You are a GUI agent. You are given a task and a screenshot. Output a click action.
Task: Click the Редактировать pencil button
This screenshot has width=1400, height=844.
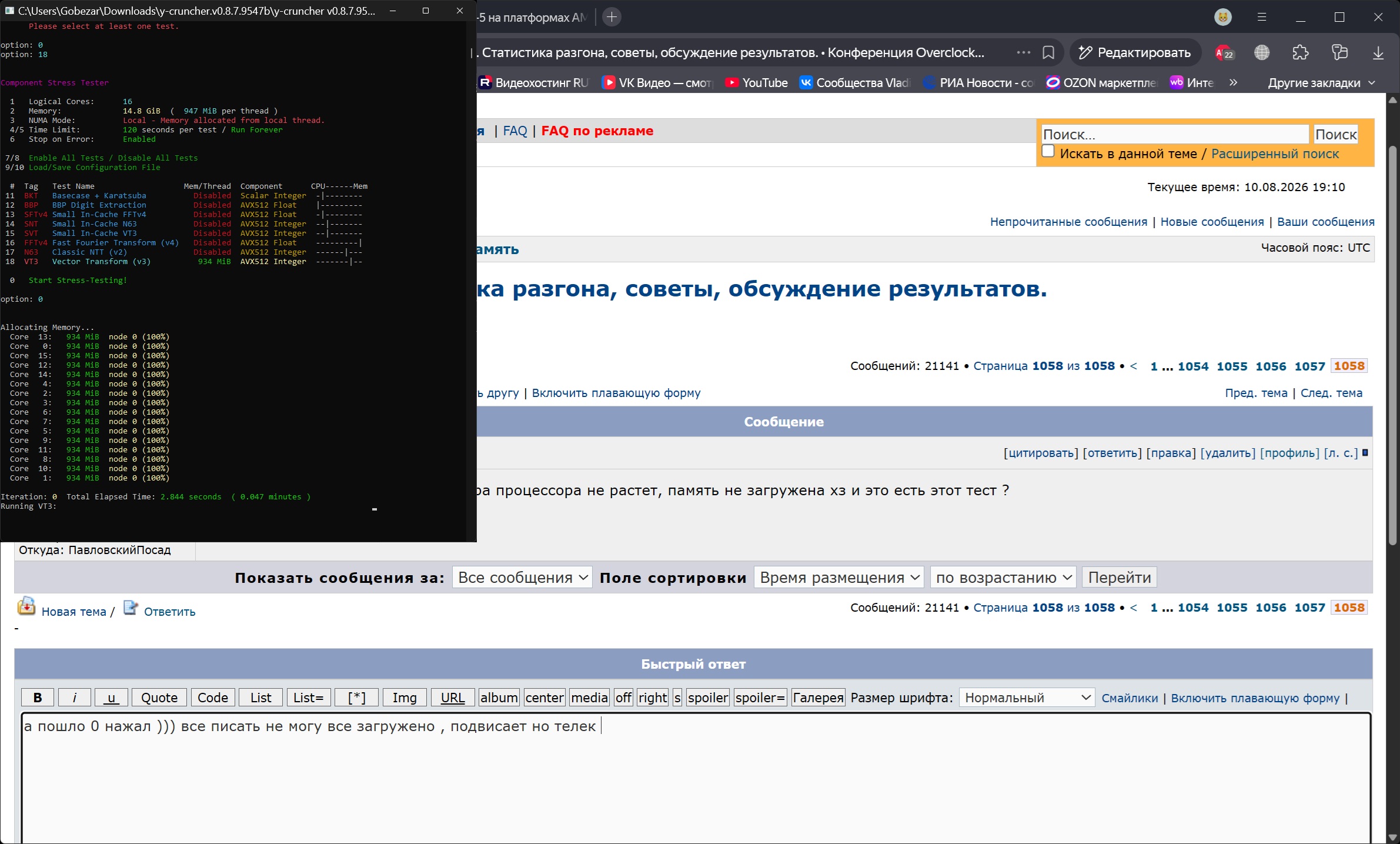click(1135, 52)
